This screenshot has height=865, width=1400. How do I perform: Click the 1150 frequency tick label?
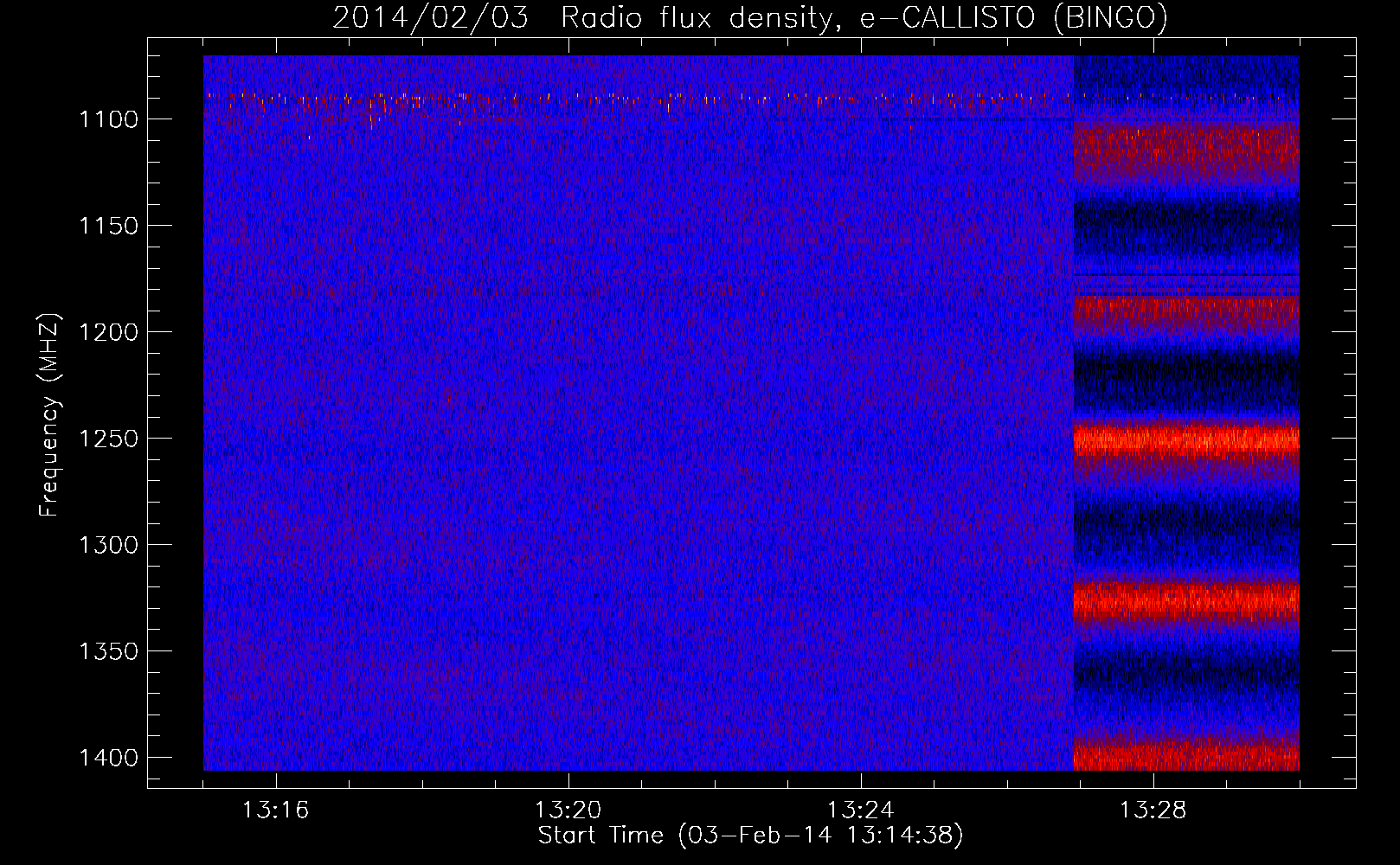coord(108,226)
